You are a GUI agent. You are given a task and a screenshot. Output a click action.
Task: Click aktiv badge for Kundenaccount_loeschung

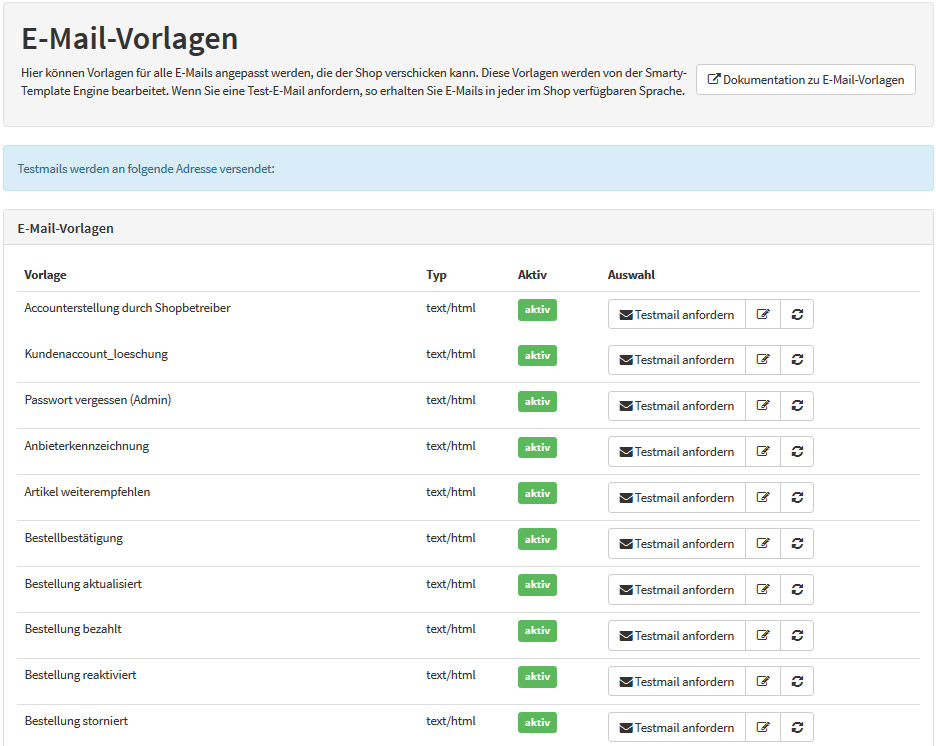537,356
